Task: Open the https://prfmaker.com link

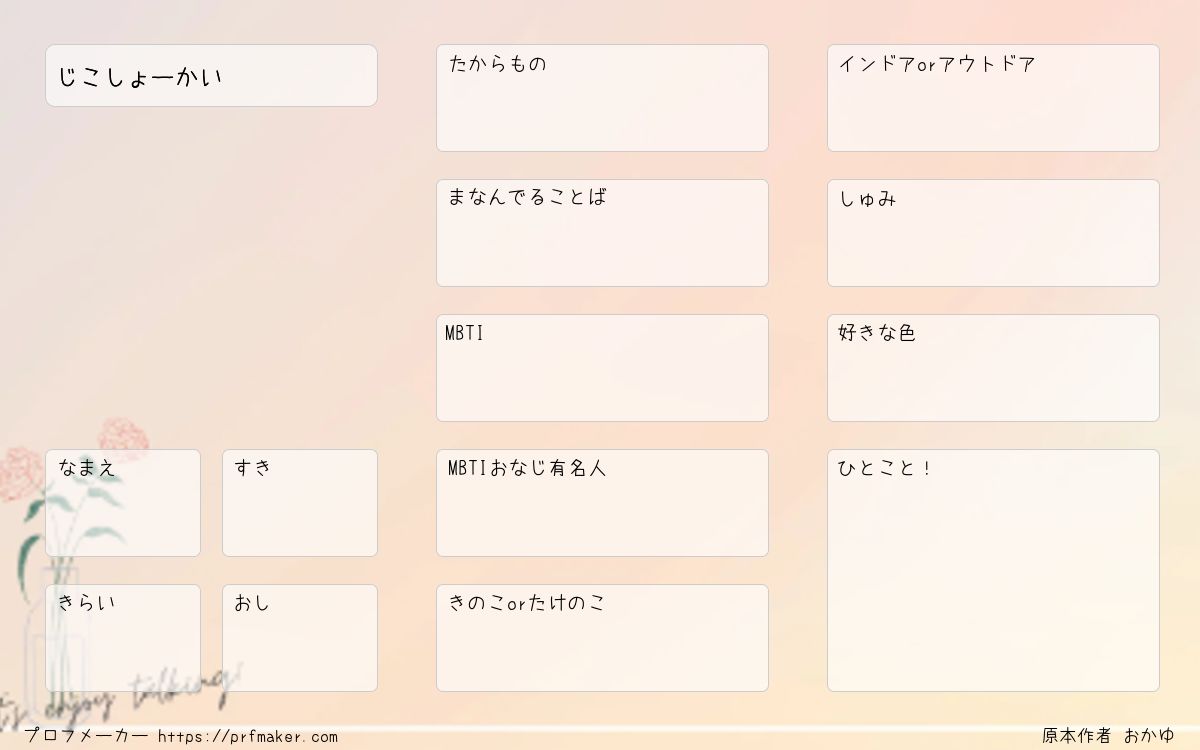Action: [248, 737]
